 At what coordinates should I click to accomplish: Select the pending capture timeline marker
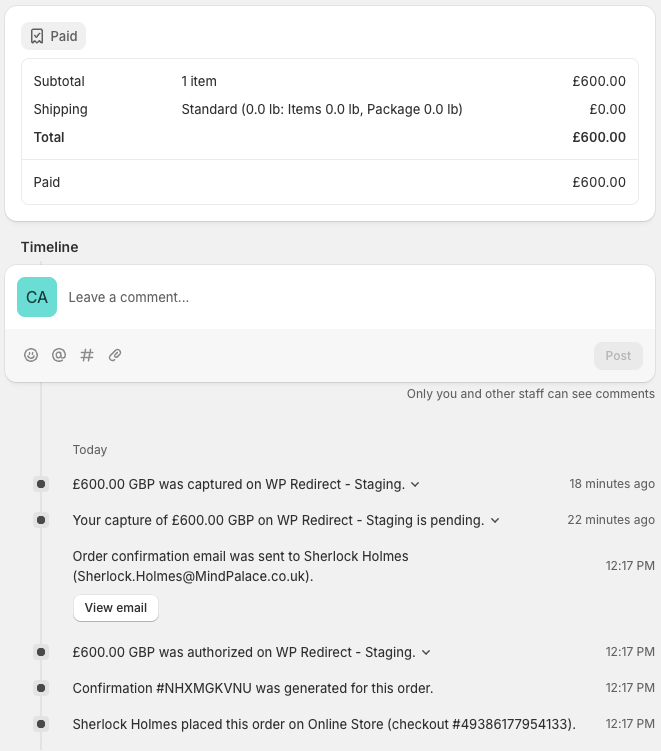41,520
